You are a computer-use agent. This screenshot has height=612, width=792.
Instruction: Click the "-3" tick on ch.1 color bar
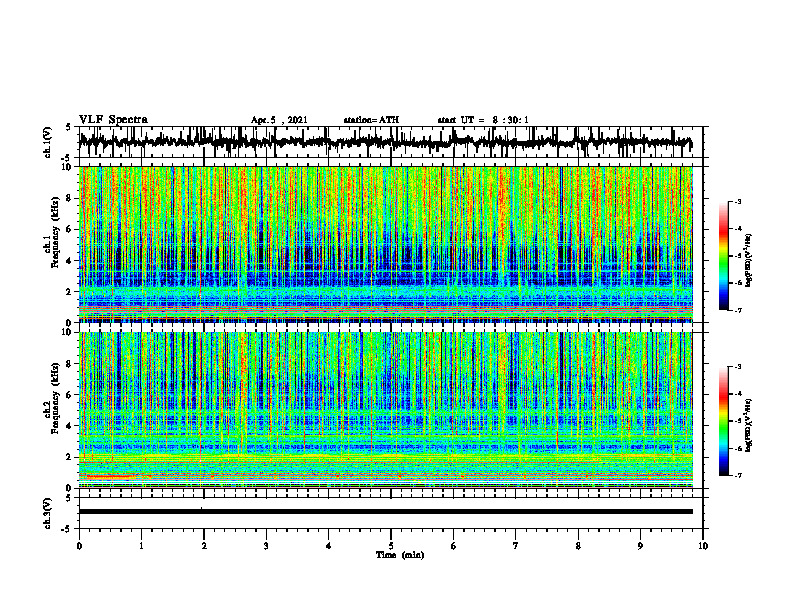737,201
